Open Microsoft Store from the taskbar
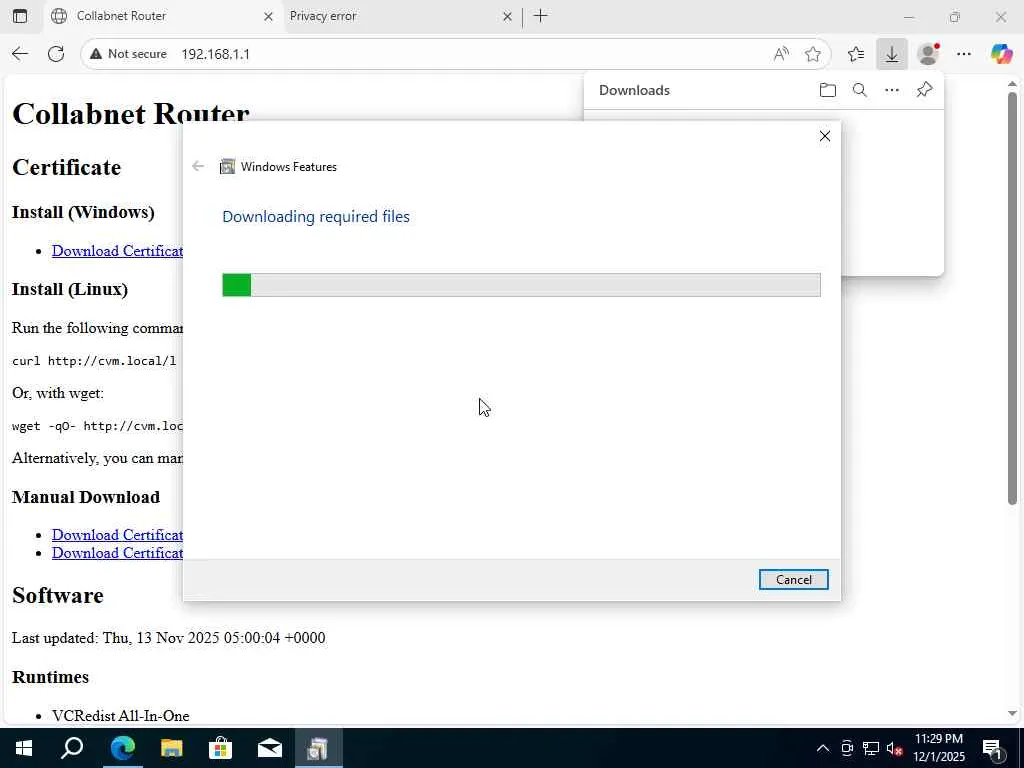The image size is (1024, 768). pyautogui.click(x=221, y=748)
